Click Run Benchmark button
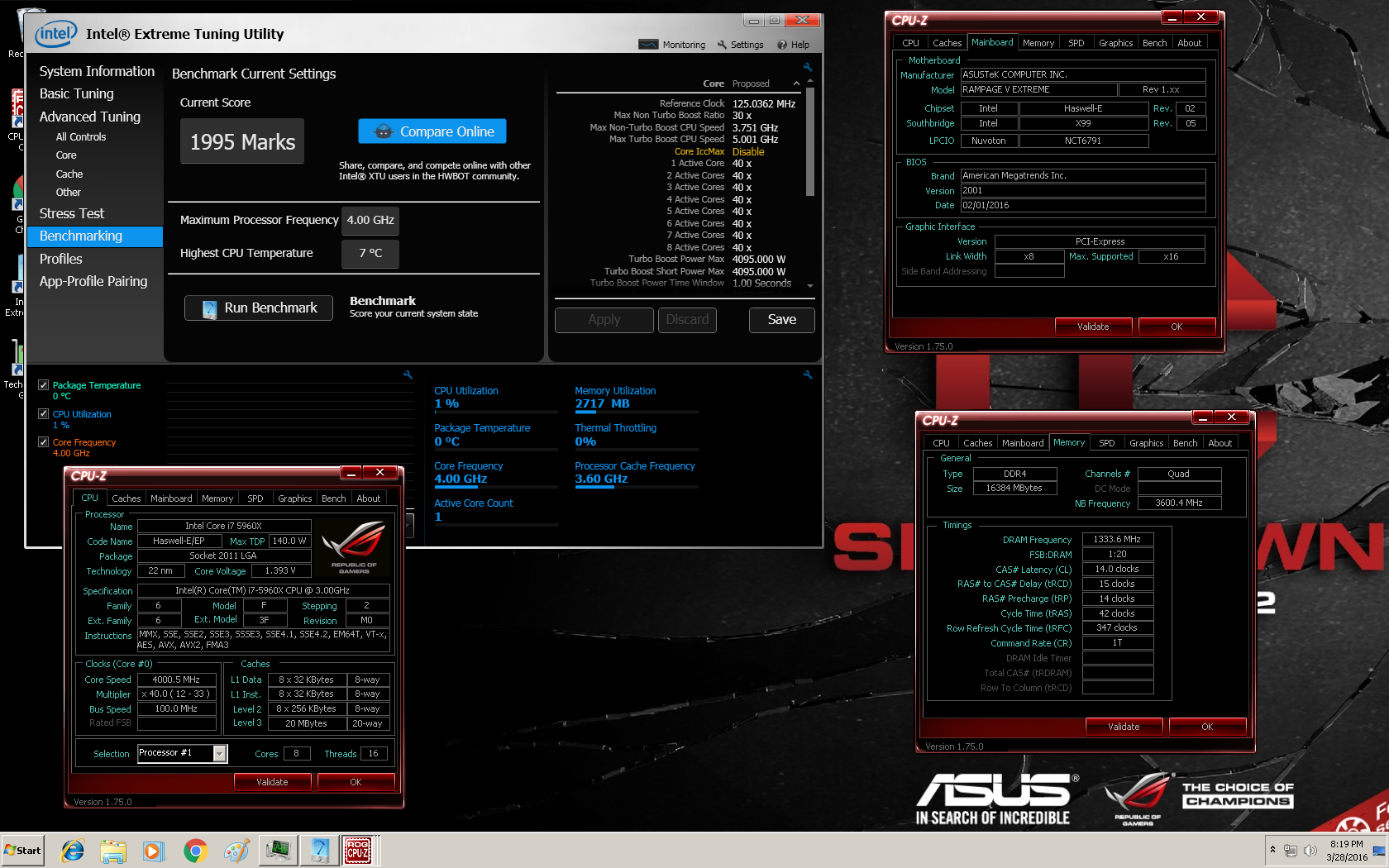This screenshot has width=1389, height=868. click(x=259, y=308)
